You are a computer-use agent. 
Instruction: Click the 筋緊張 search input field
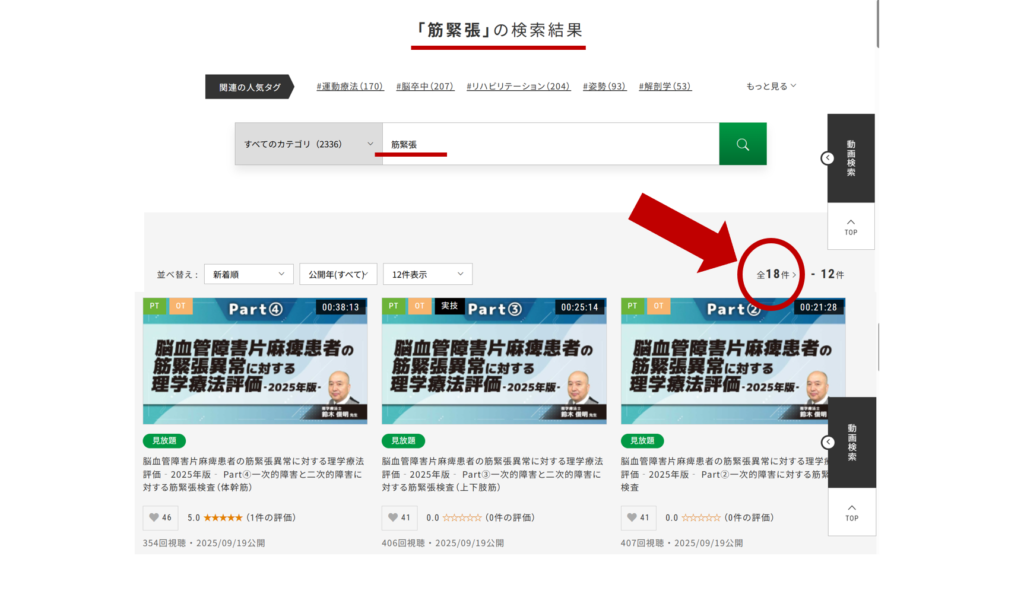tap(550, 144)
